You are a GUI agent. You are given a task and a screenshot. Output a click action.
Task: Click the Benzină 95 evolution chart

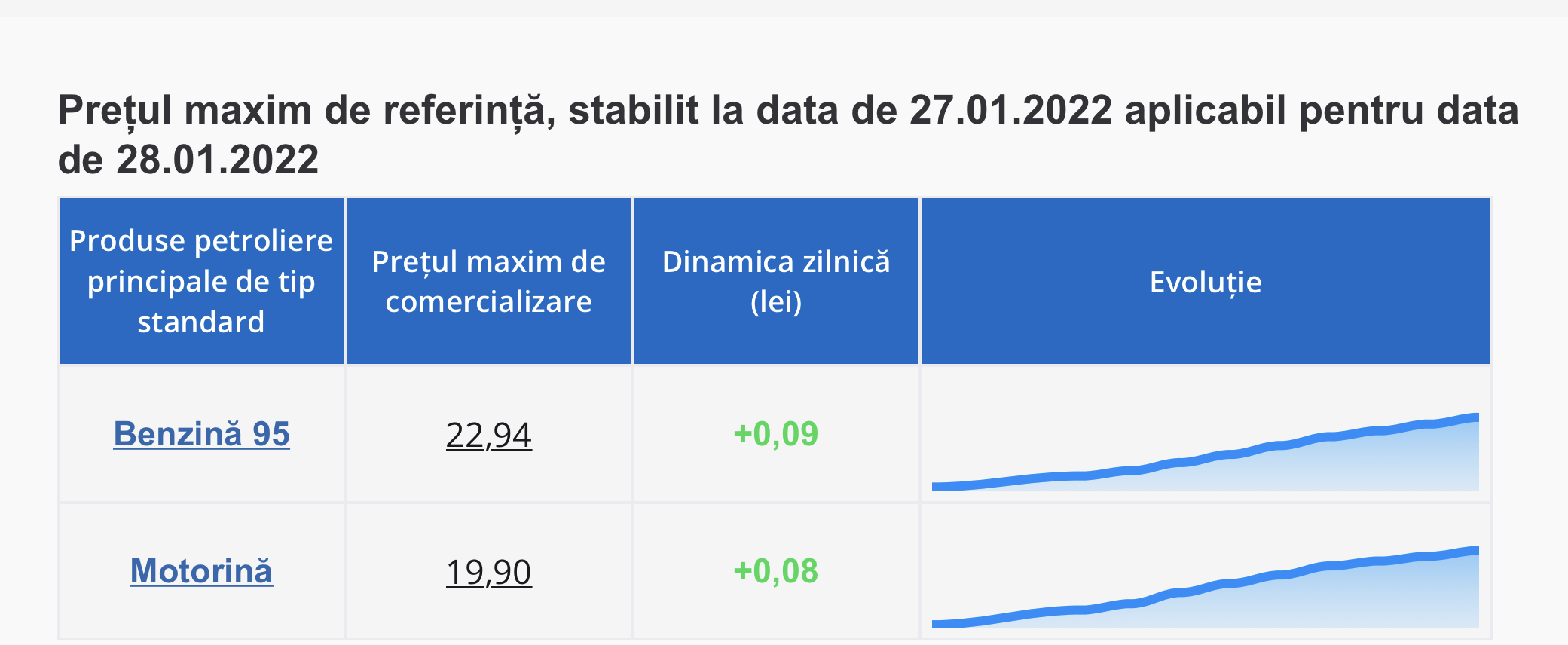click(x=1205, y=456)
